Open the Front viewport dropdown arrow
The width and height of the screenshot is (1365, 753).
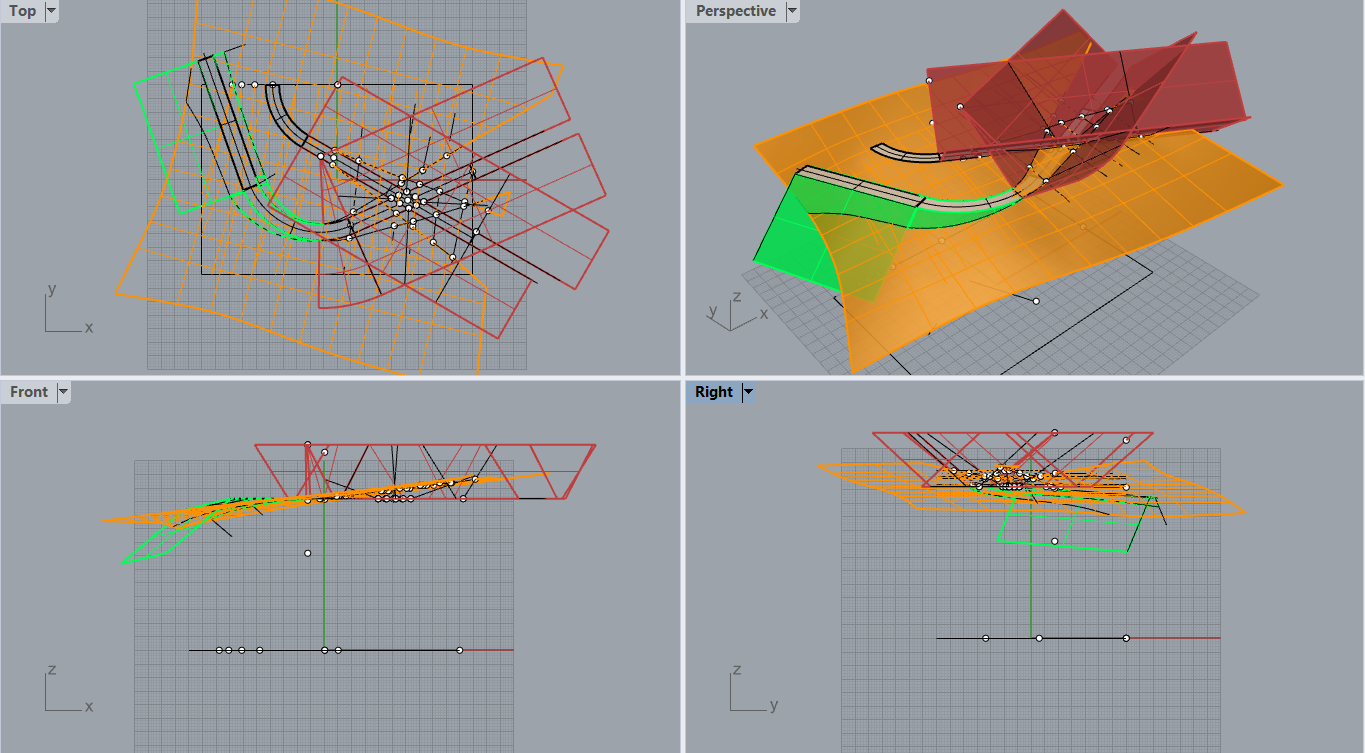64,392
